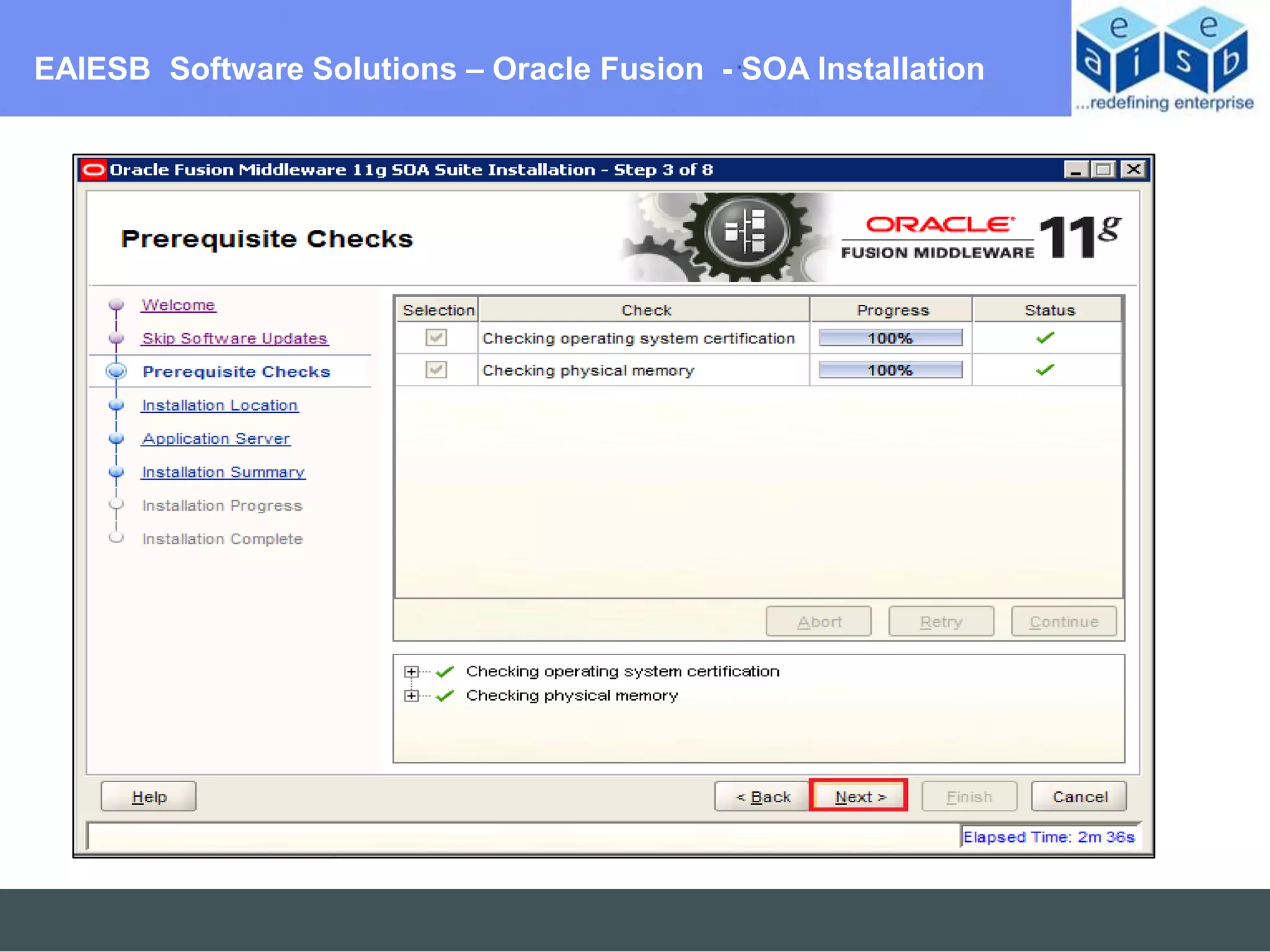This screenshot has height=952, width=1270.
Task: Click the Check column header
Action: click(x=645, y=310)
